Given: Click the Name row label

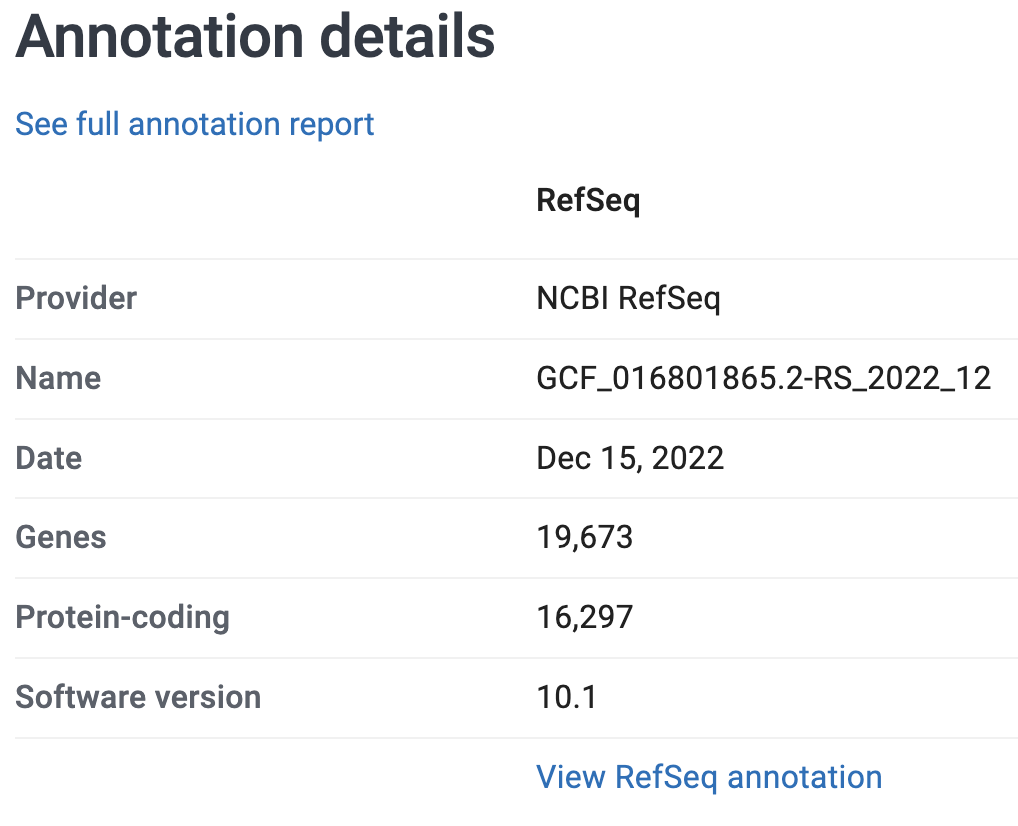Looking at the screenshot, I should pos(58,378).
